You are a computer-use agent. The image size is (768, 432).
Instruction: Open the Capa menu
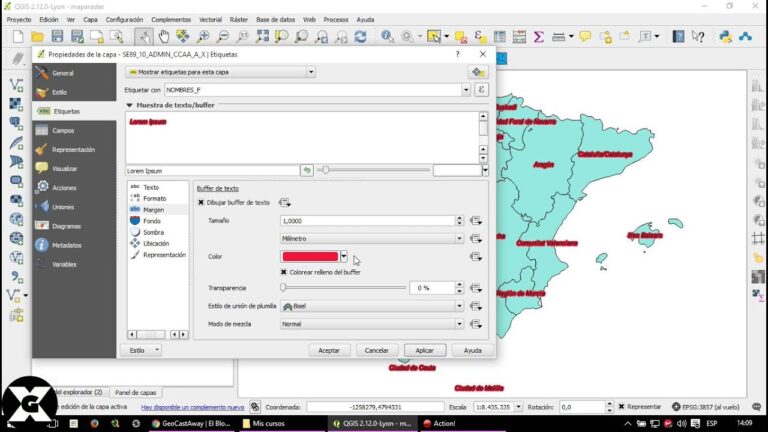(x=90, y=20)
